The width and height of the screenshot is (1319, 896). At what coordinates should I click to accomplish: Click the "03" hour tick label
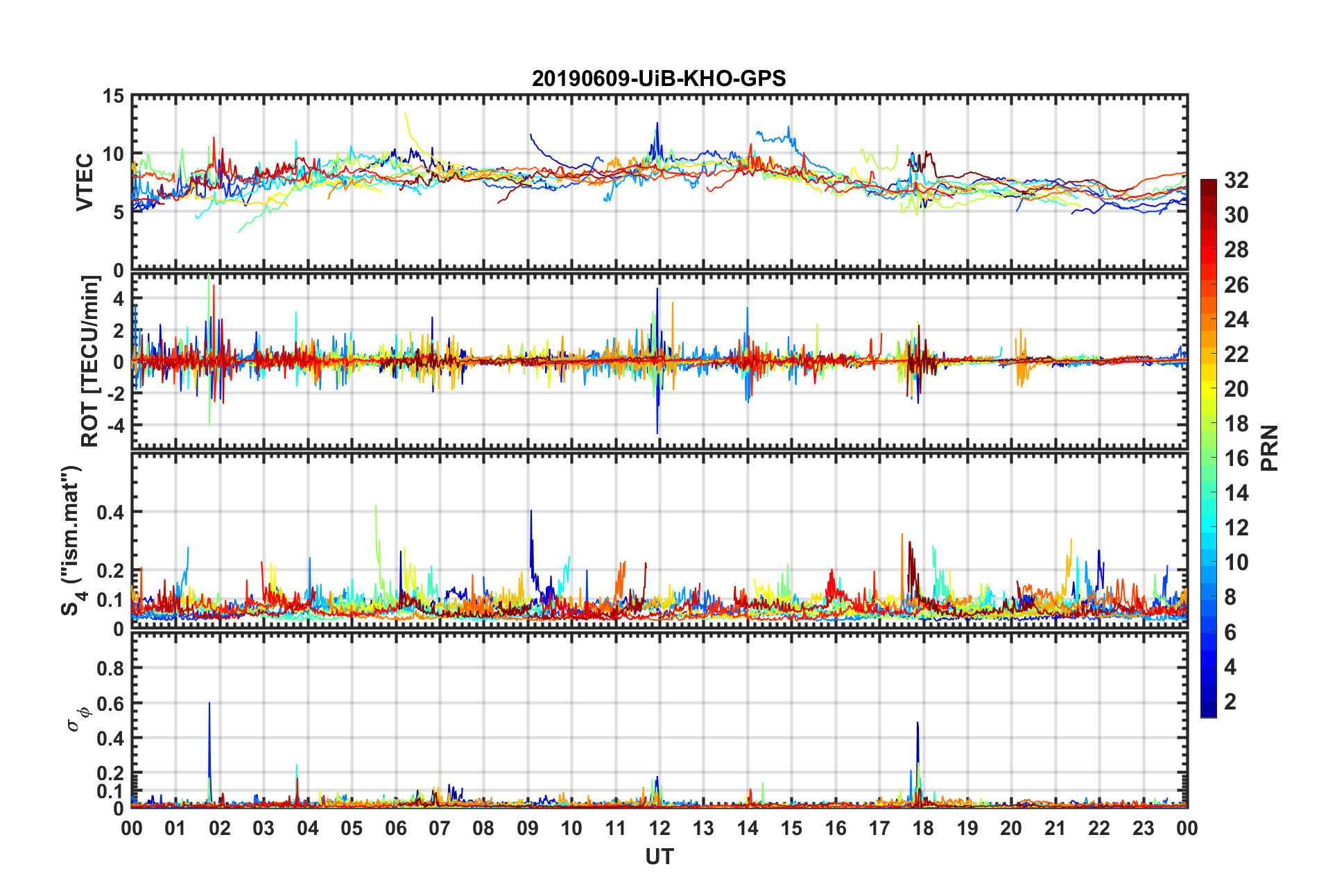click(264, 828)
